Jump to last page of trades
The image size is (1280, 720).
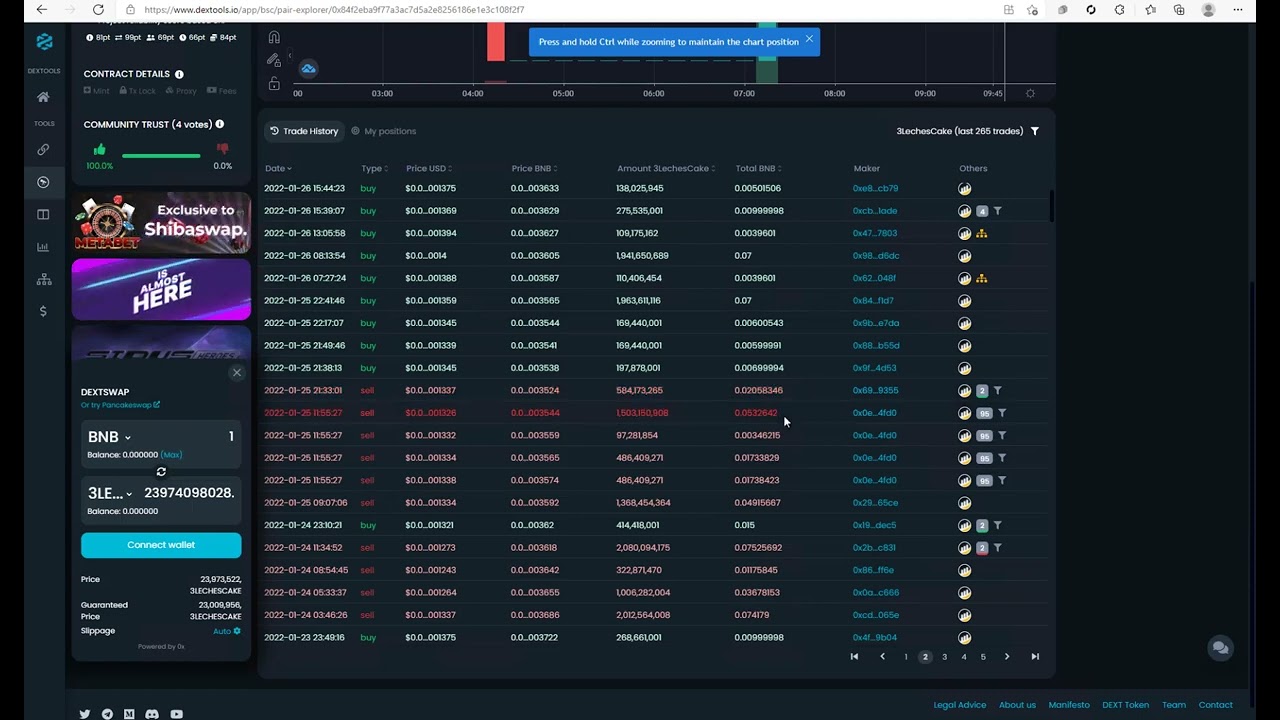[x=1035, y=657]
